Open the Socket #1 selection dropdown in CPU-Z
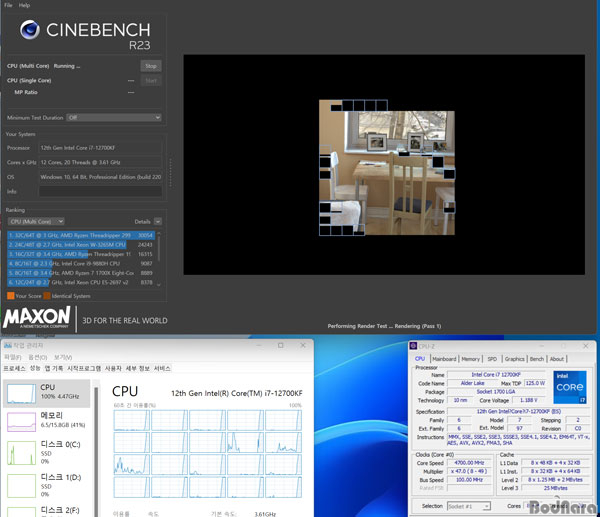This screenshot has height=517, width=600. [469, 506]
